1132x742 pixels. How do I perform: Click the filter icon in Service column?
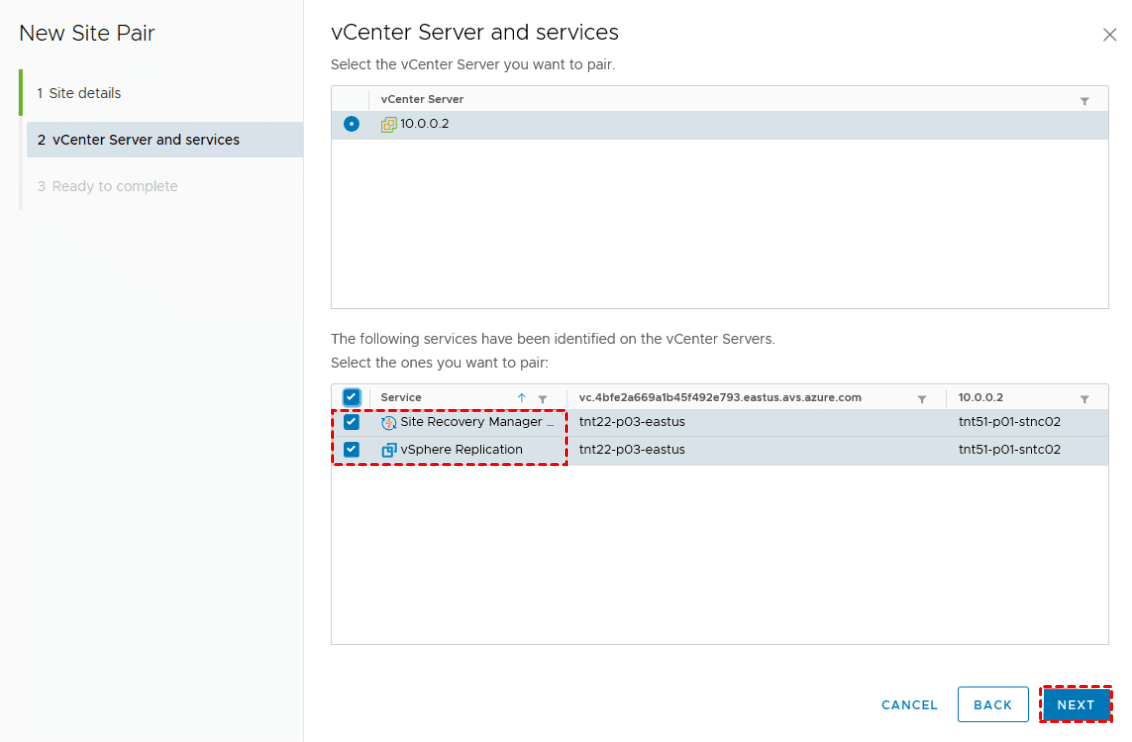tap(543, 399)
